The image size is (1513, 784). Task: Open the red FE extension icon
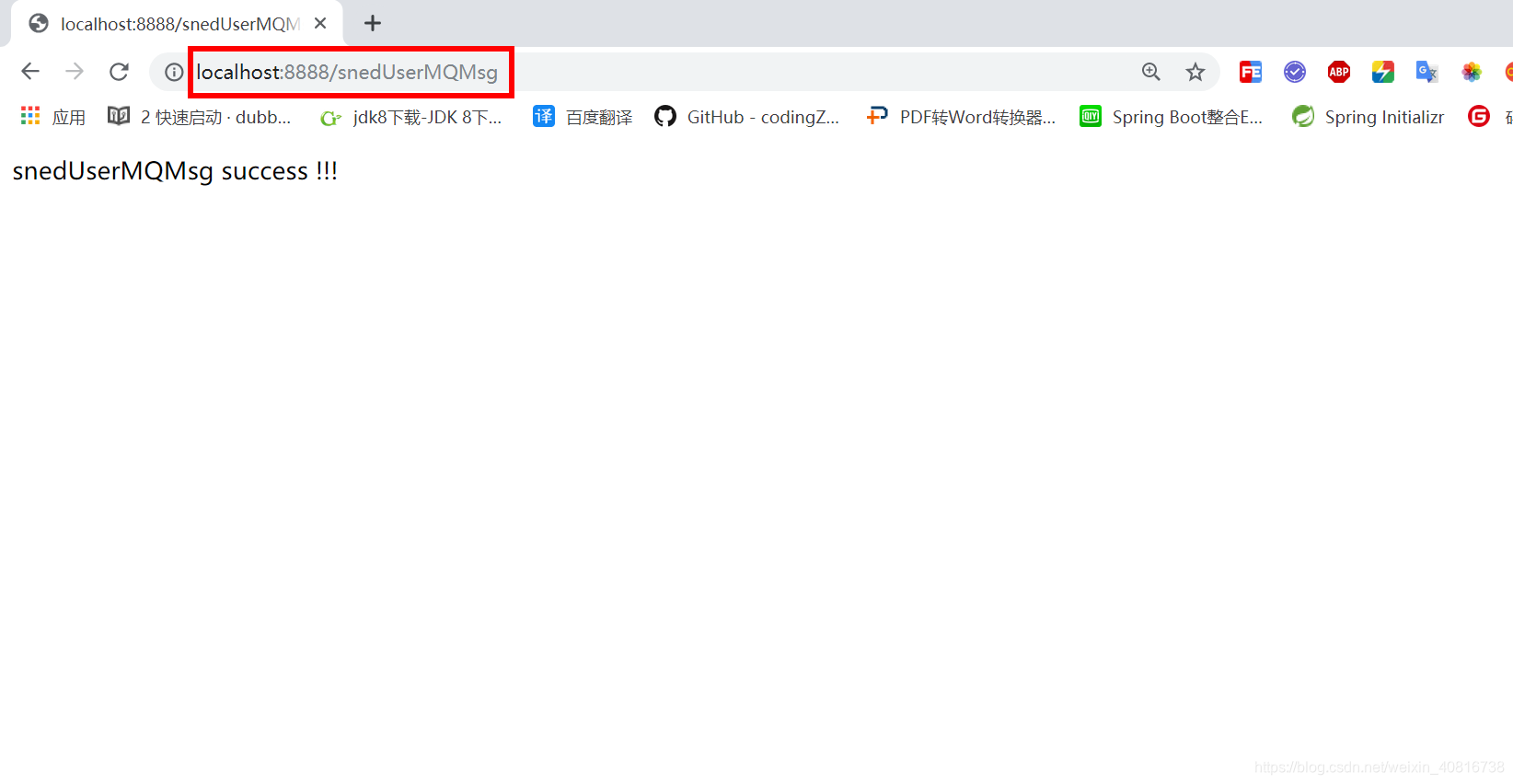click(1251, 72)
